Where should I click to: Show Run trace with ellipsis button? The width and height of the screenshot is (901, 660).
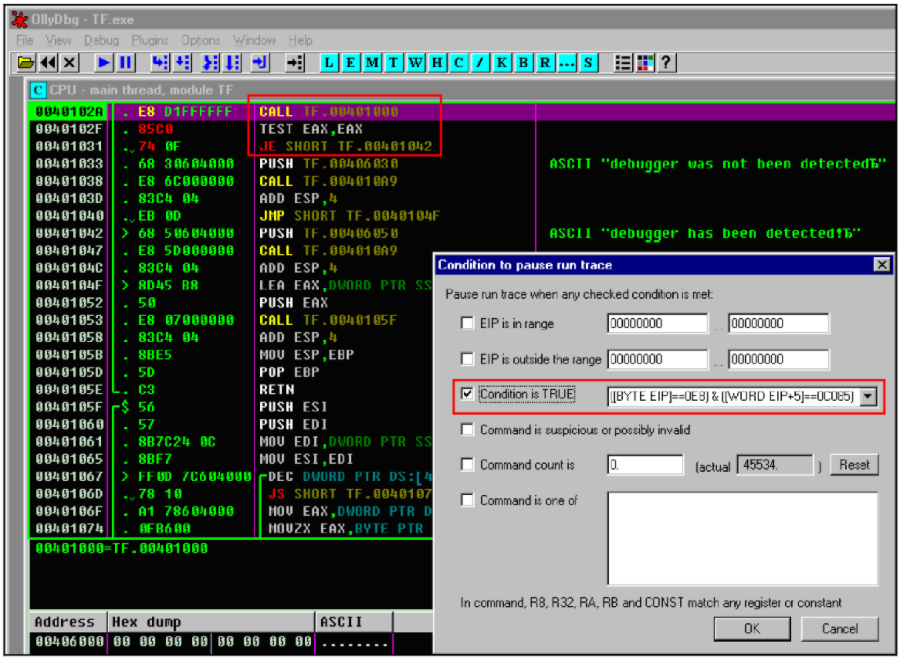click(x=567, y=63)
